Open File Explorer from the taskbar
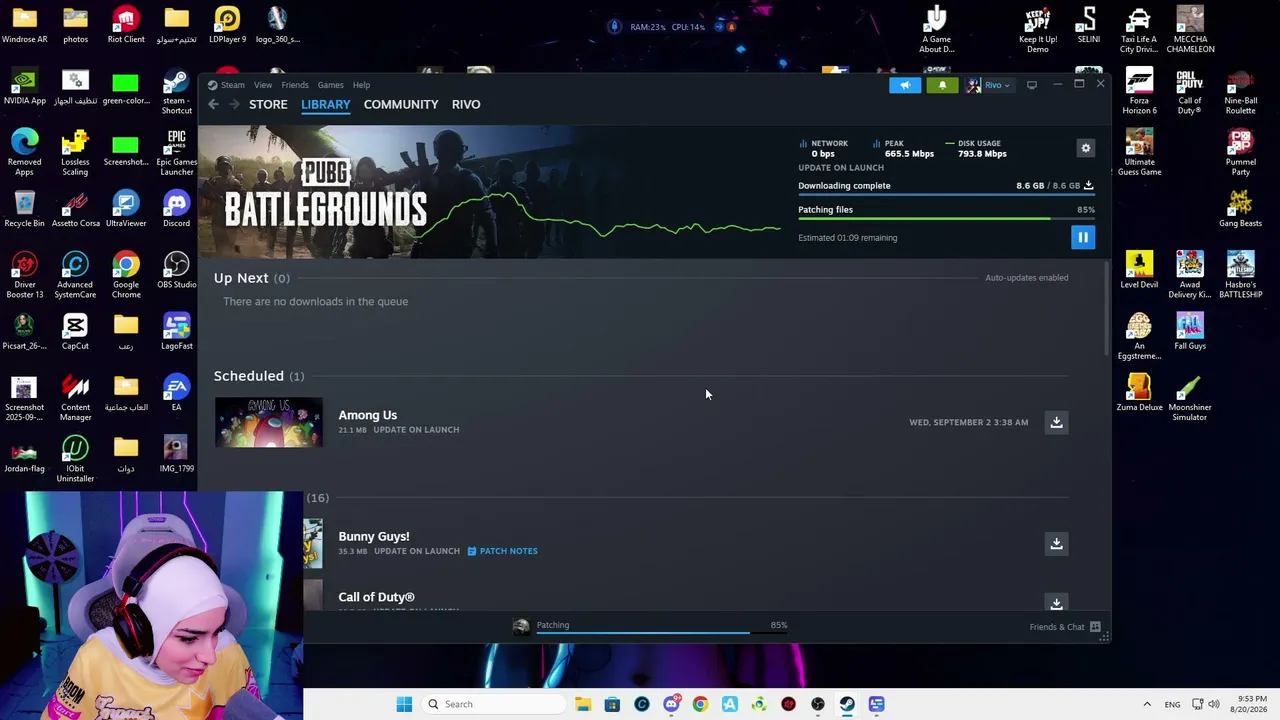This screenshot has width=1280, height=720. (583, 704)
